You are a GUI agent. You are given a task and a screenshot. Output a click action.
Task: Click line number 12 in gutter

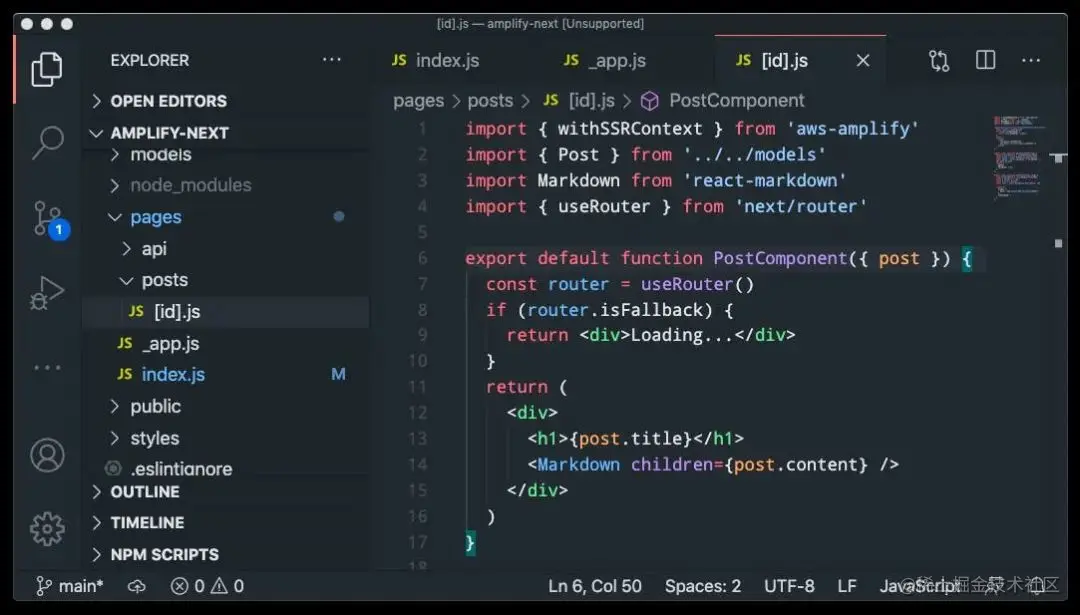pos(417,413)
